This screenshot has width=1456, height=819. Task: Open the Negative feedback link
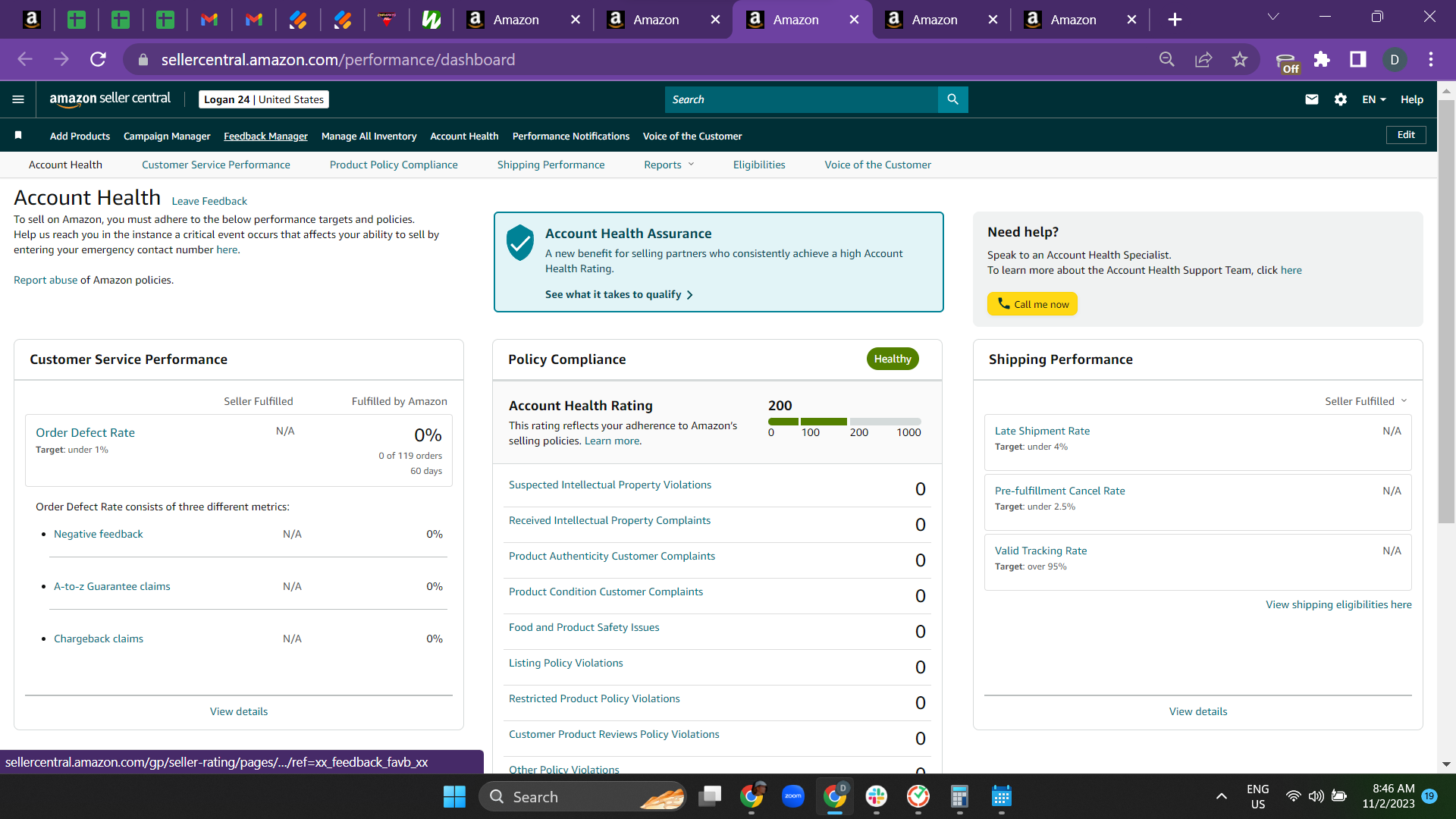pos(99,534)
